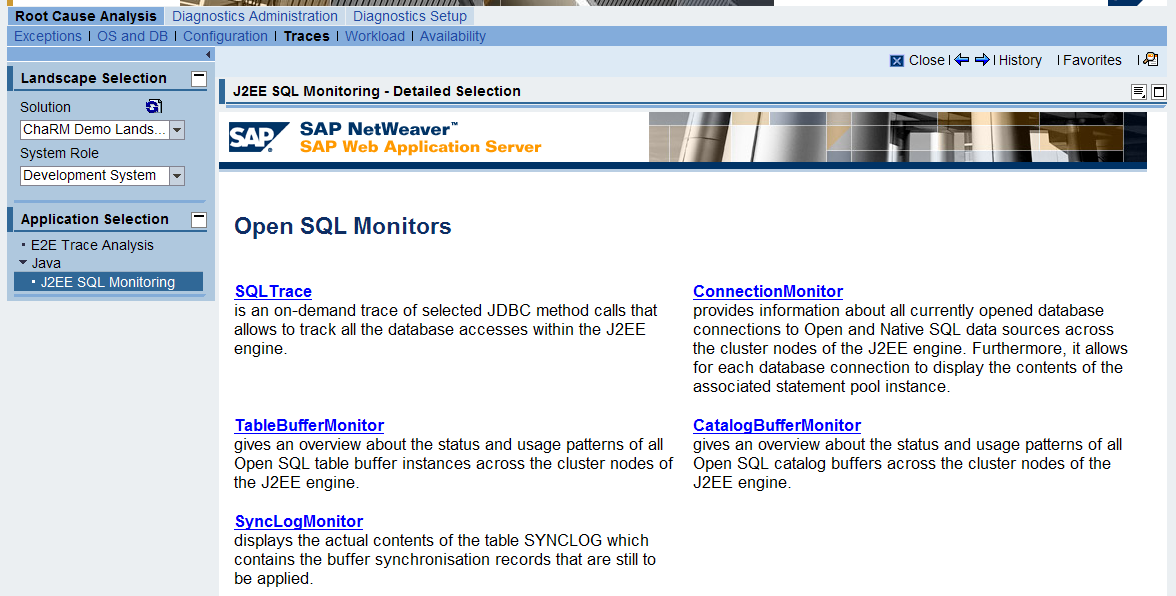Open the History menu

tap(1020, 60)
